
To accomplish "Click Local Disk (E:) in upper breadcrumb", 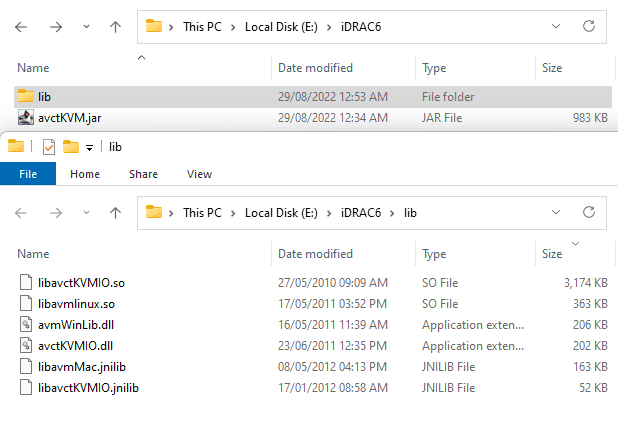I will tap(281, 26).
